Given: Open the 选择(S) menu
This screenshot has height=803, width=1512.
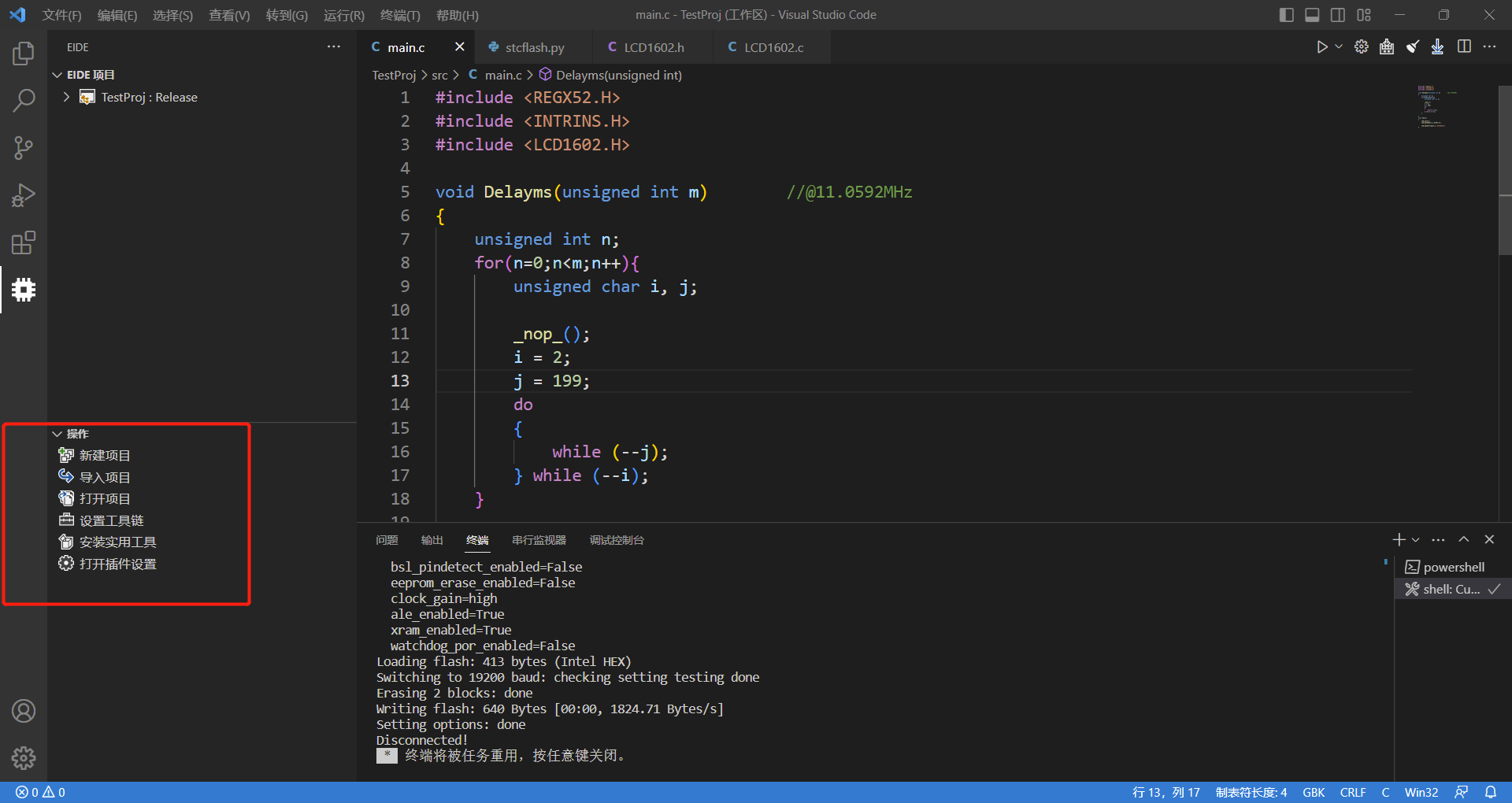Looking at the screenshot, I should pyautogui.click(x=172, y=15).
